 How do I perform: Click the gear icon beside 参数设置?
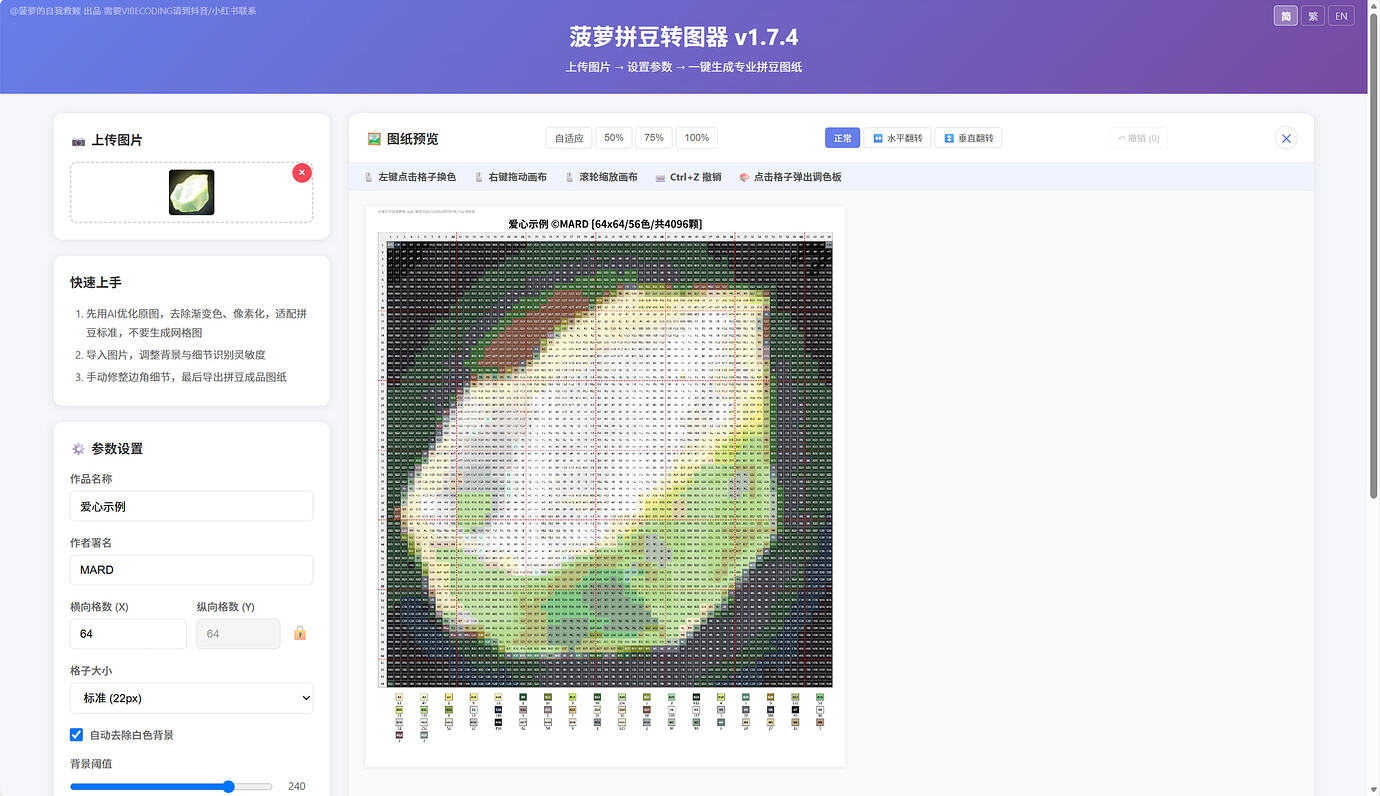point(78,449)
